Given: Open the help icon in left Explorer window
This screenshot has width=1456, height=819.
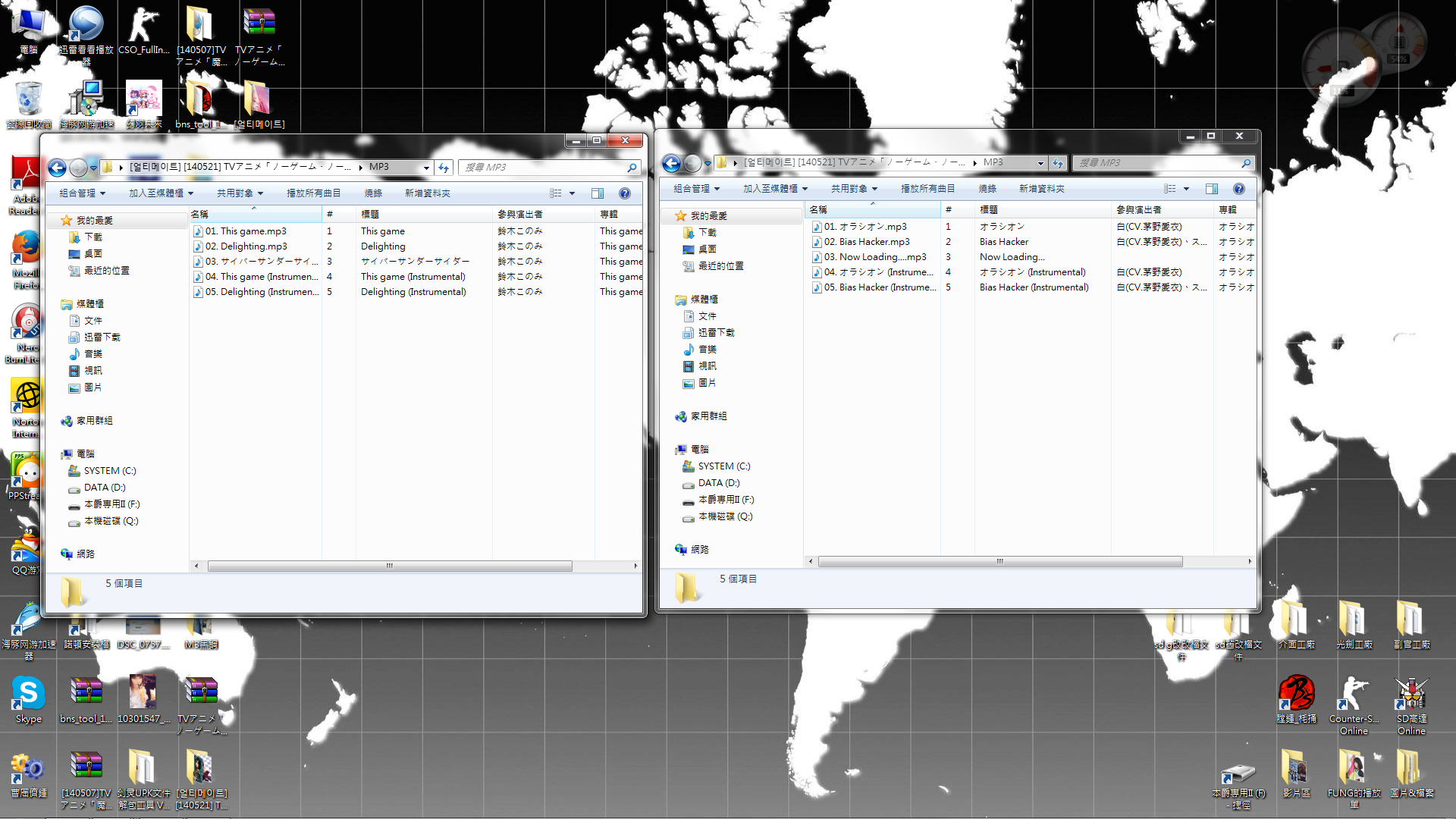Looking at the screenshot, I should [x=625, y=193].
